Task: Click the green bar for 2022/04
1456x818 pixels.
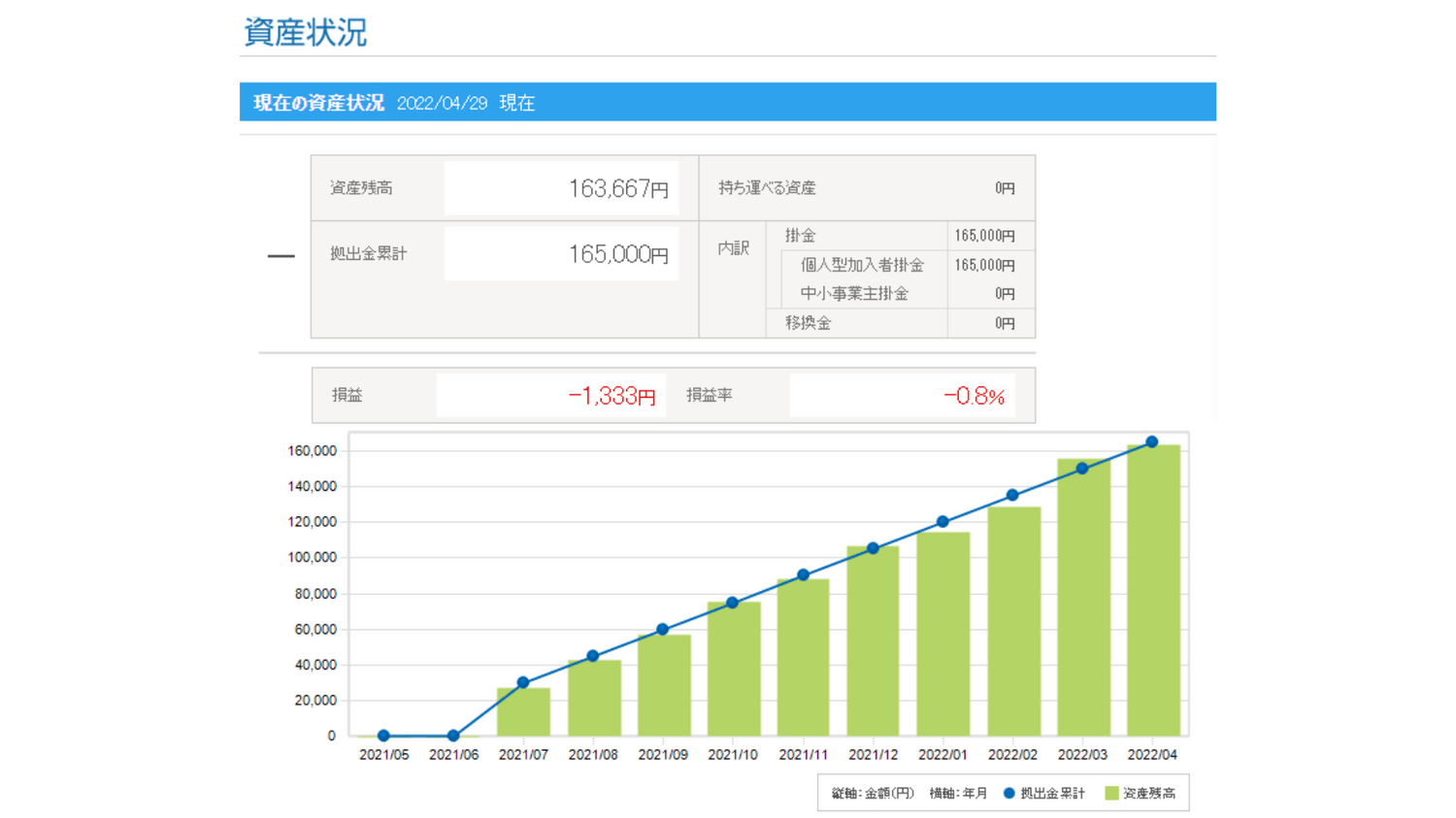Action: (x=1153, y=590)
